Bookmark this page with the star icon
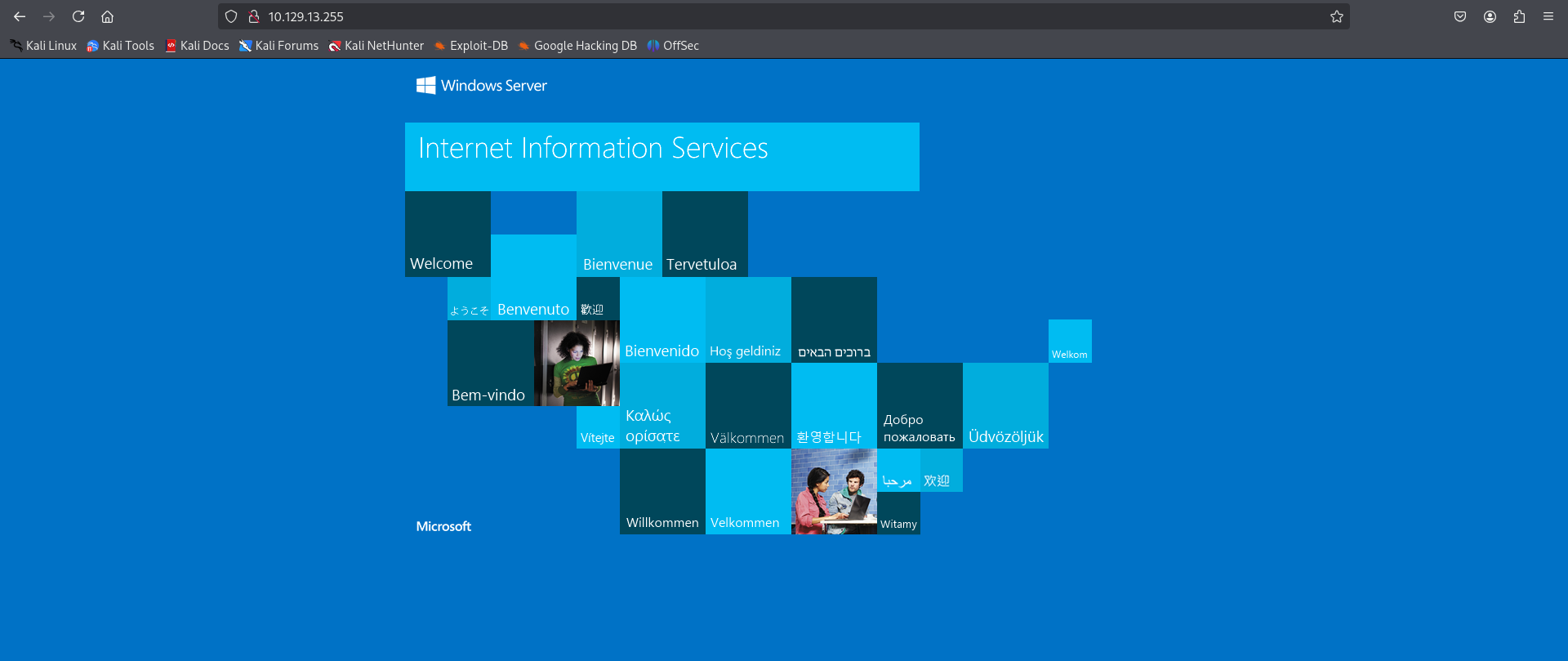1568x661 pixels. click(1336, 16)
